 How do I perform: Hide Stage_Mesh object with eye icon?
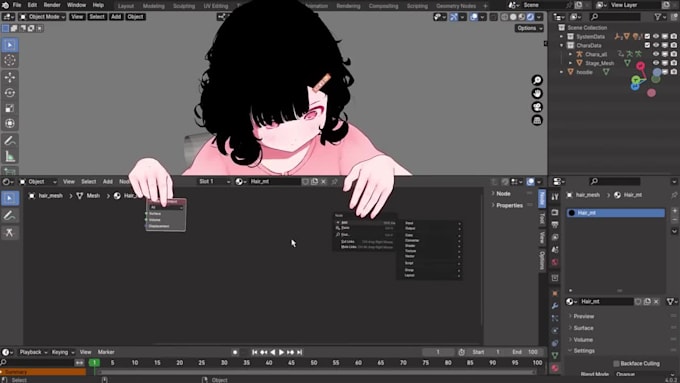[656, 63]
